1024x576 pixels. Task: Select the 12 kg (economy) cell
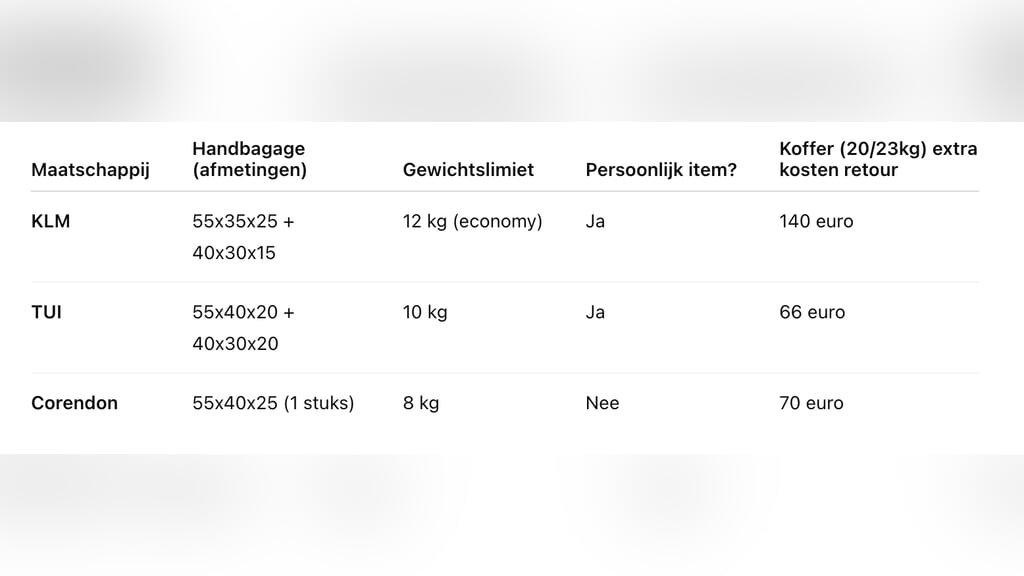[472, 221]
